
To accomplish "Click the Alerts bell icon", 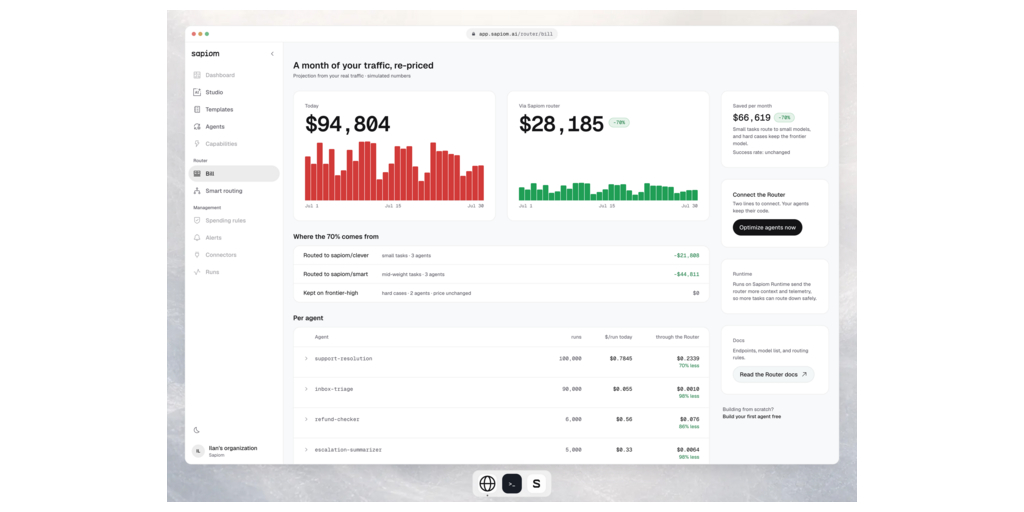I will click(197, 238).
